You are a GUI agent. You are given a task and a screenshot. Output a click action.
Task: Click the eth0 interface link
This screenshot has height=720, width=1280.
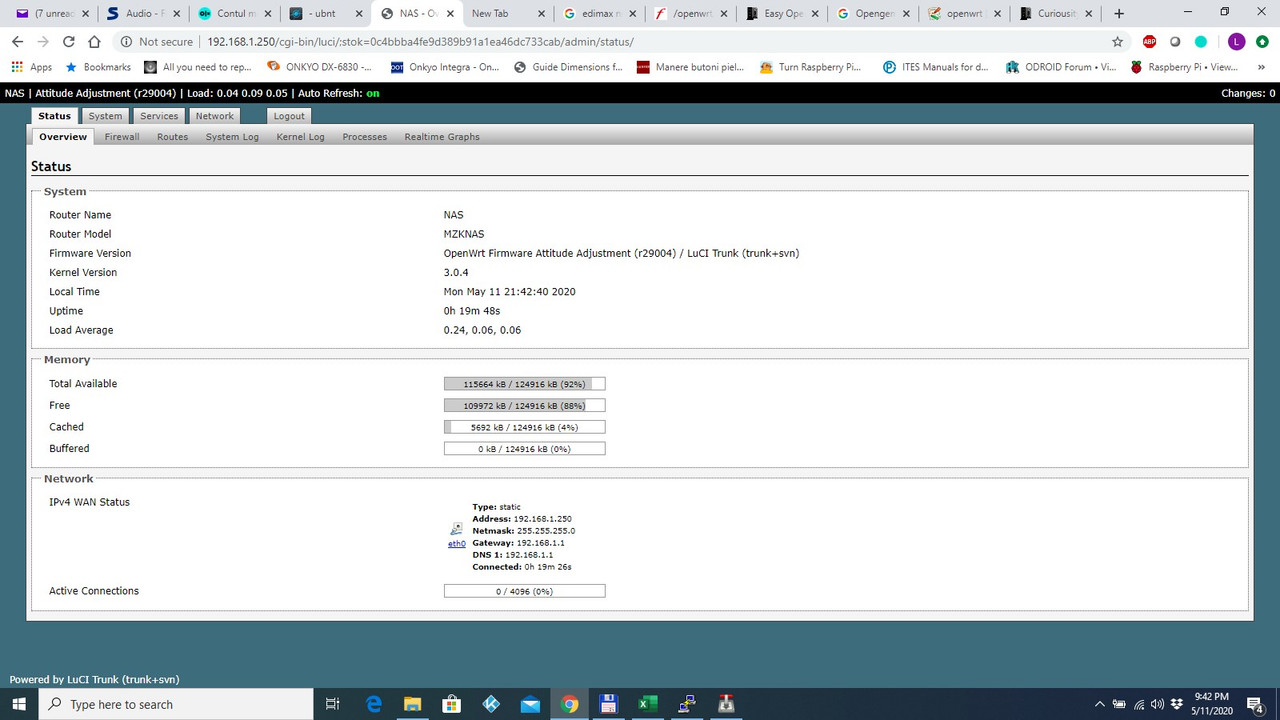tap(456, 544)
